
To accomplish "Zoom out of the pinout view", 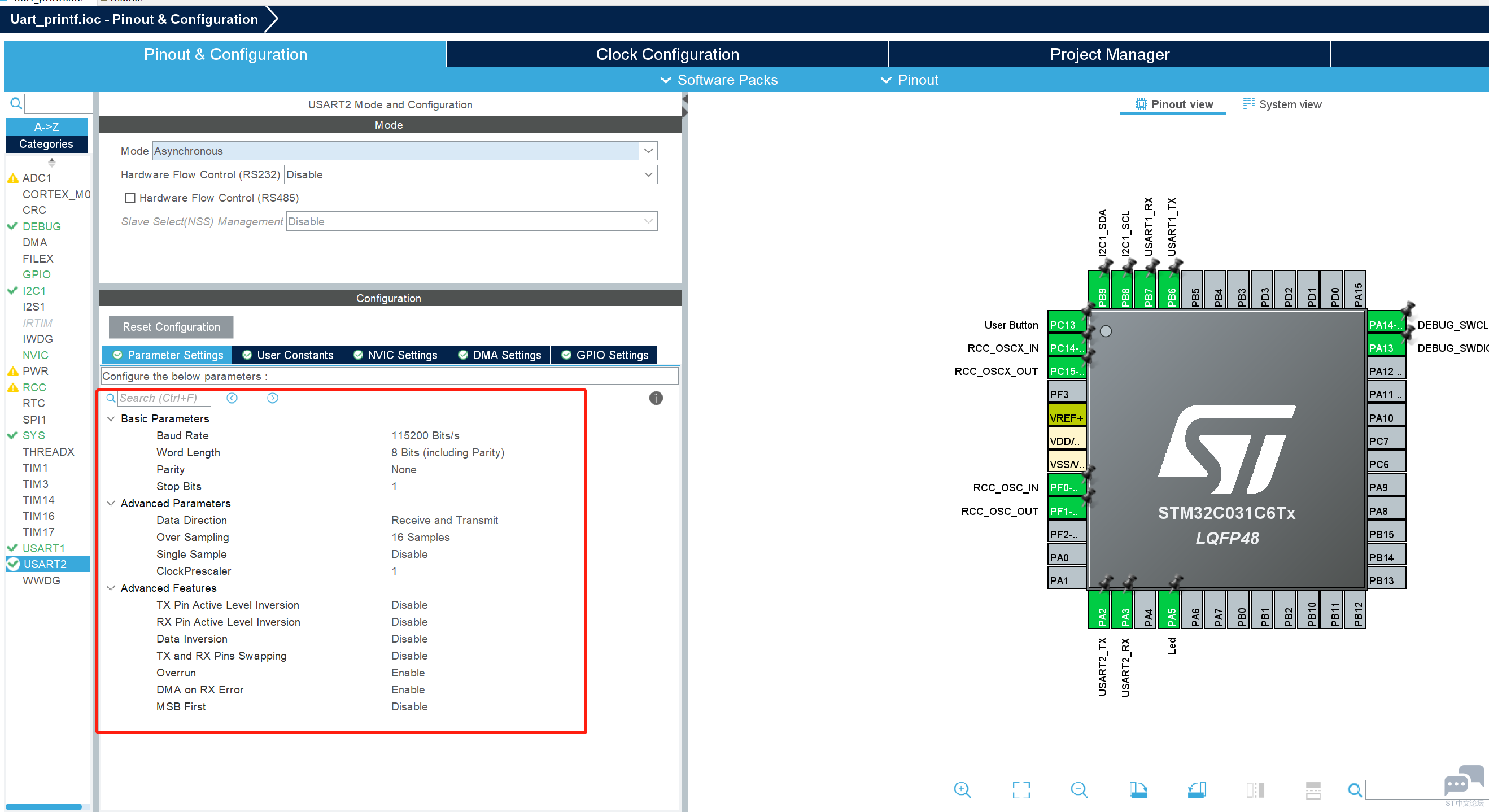I will pyautogui.click(x=1079, y=789).
